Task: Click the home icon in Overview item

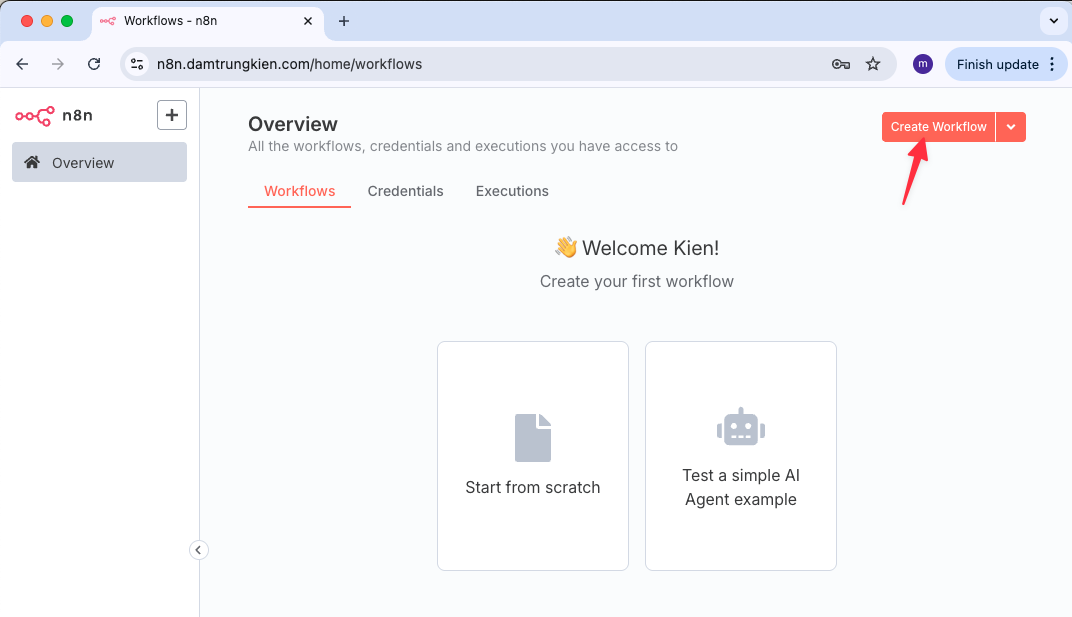Action: (31, 162)
